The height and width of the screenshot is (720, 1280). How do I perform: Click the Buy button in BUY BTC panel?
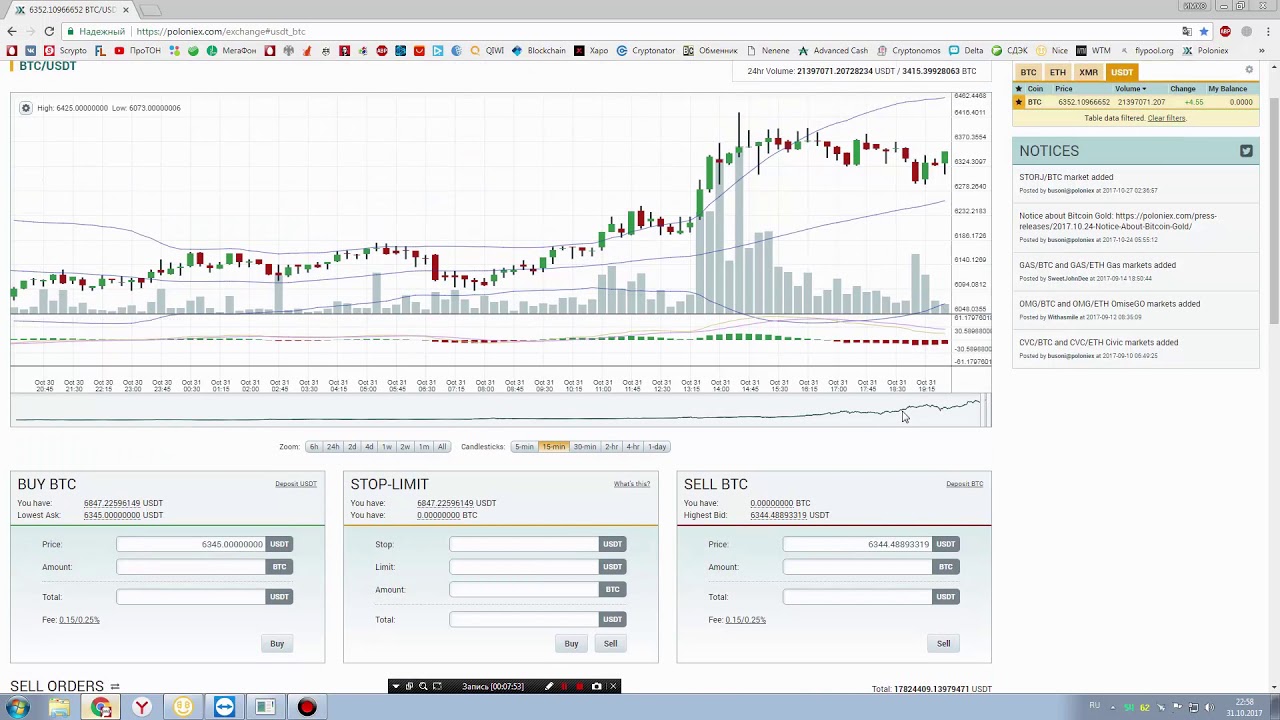coord(277,644)
